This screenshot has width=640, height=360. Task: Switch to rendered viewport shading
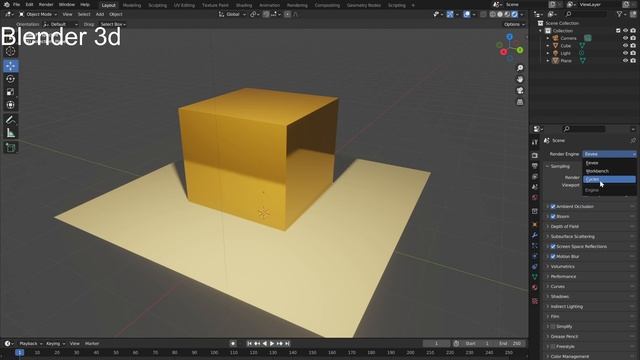coord(514,14)
